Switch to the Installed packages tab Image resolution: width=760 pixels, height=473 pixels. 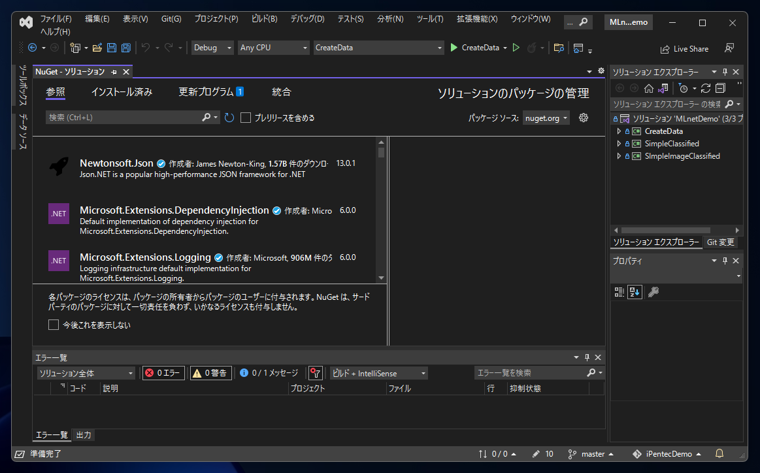coord(122,92)
